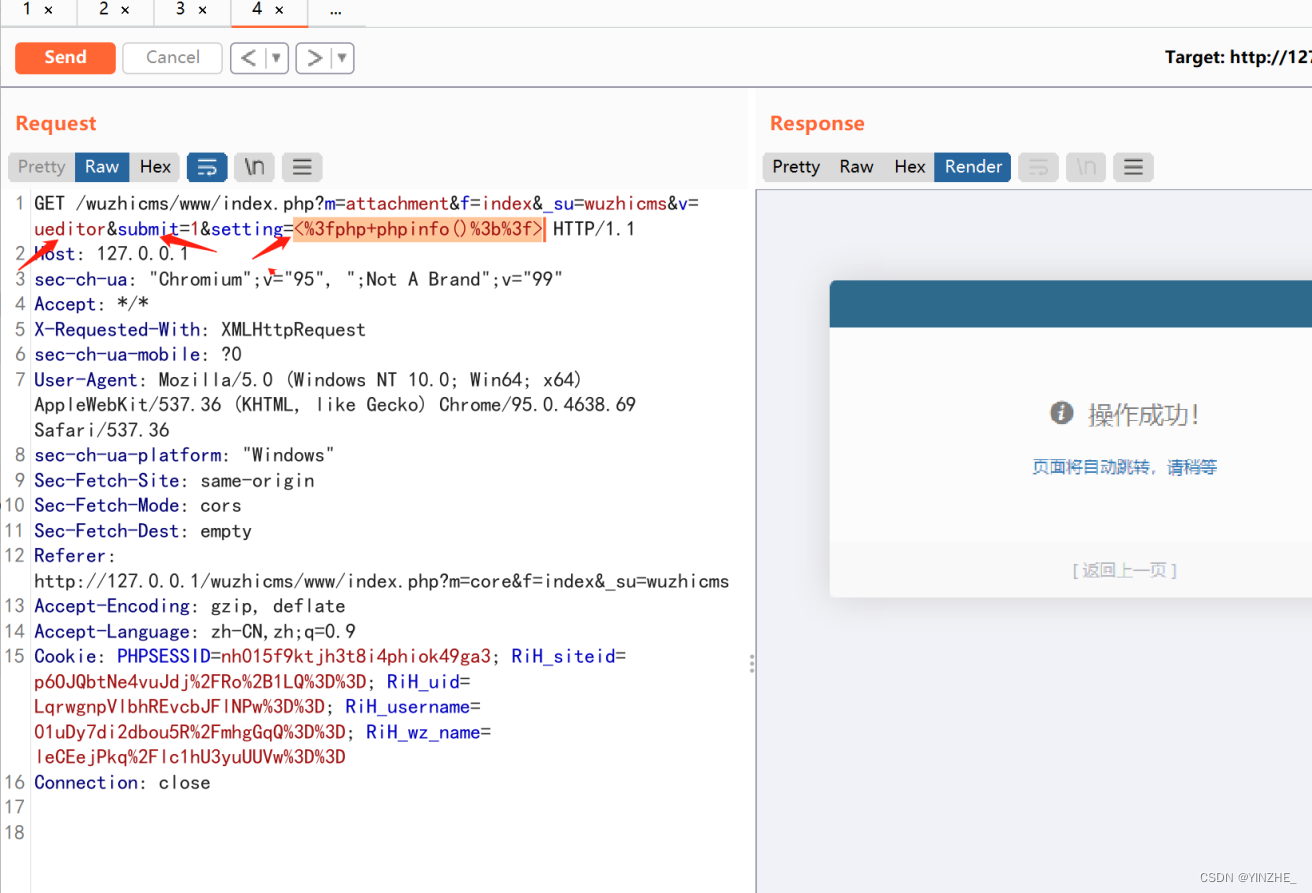Click the orange Send button
1312x893 pixels.
65,57
